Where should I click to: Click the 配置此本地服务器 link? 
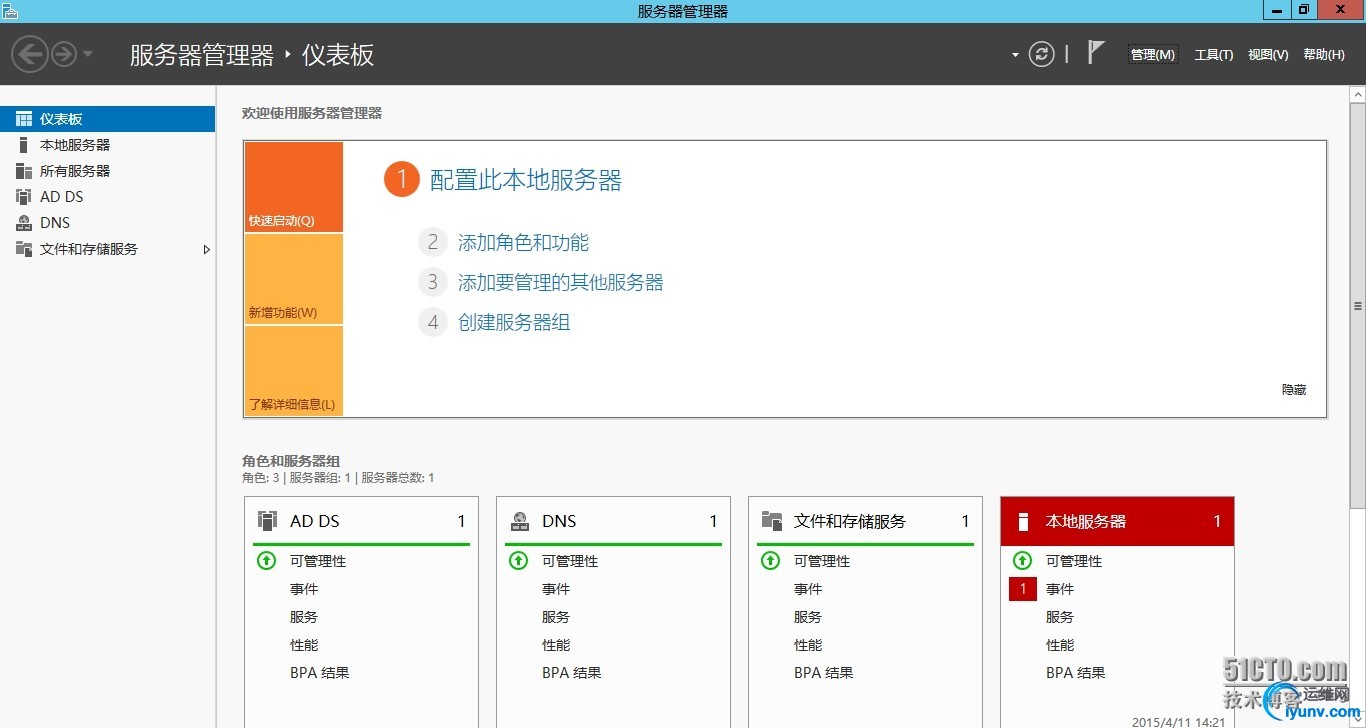[526, 180]
